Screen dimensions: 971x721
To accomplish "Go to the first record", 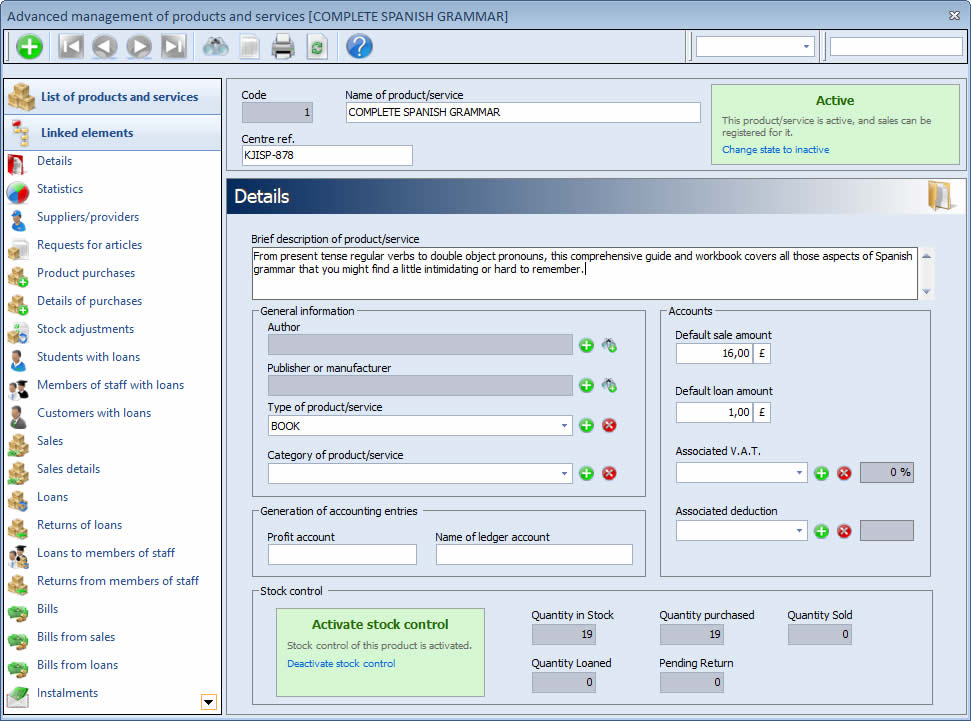I will pyautogui.click(x=71, y=46).
